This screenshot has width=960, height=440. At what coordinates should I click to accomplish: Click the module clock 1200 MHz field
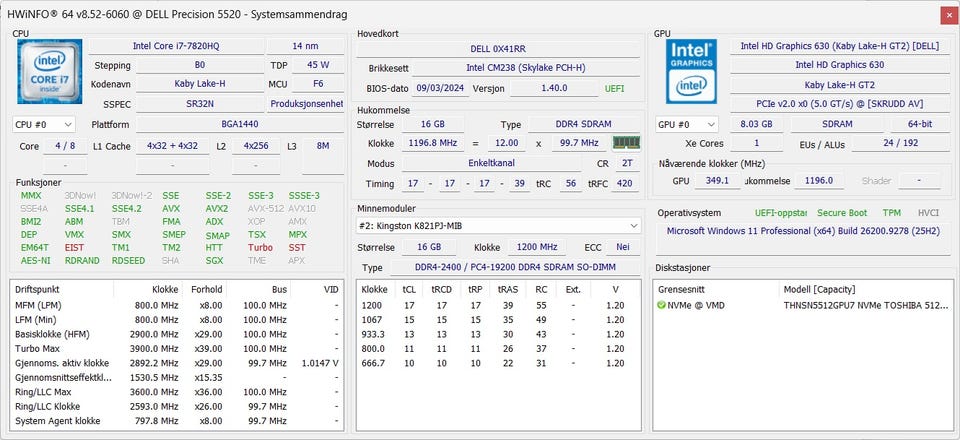coord(536,247)
